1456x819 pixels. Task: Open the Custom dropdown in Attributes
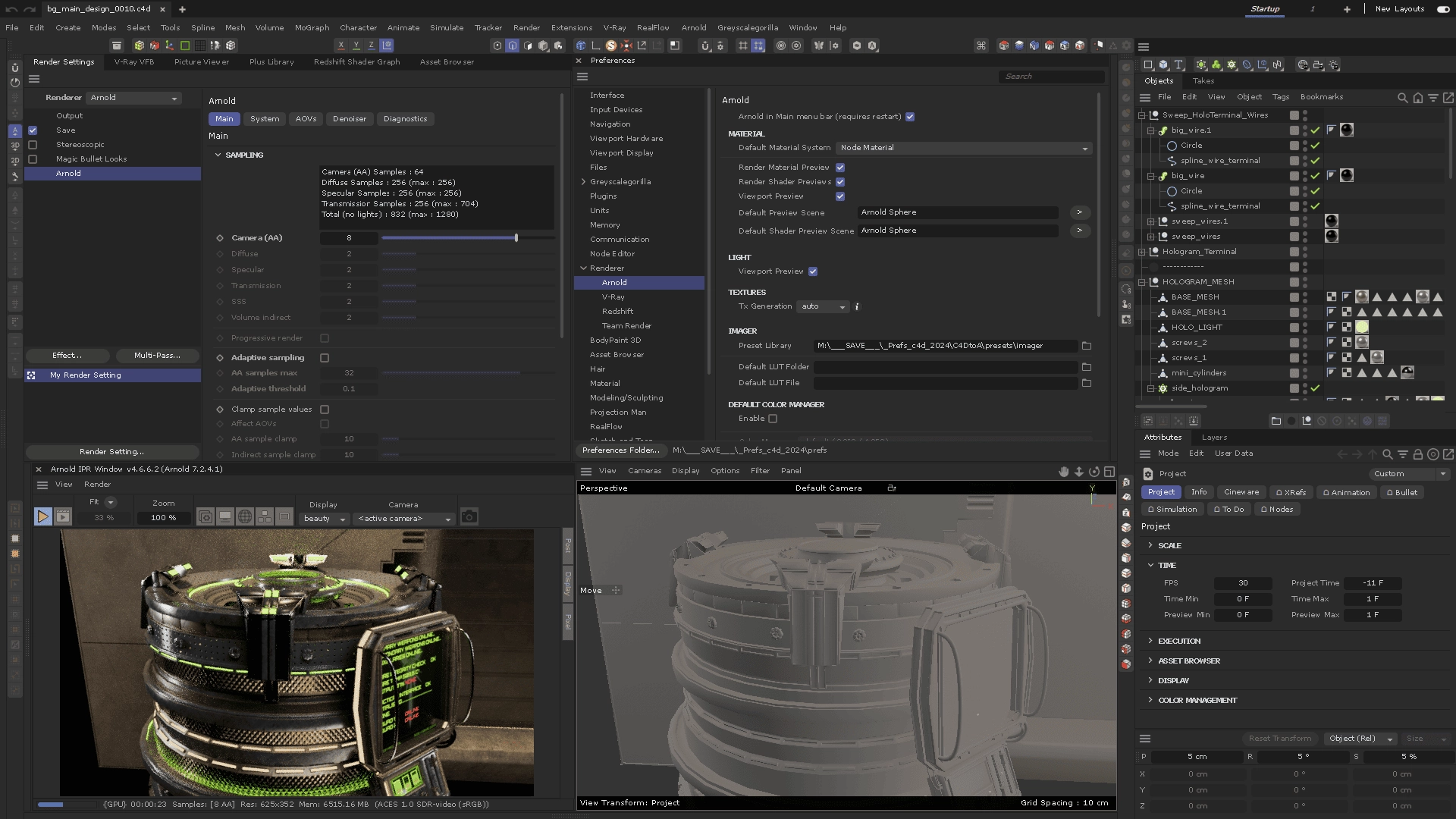point(1410,474)
